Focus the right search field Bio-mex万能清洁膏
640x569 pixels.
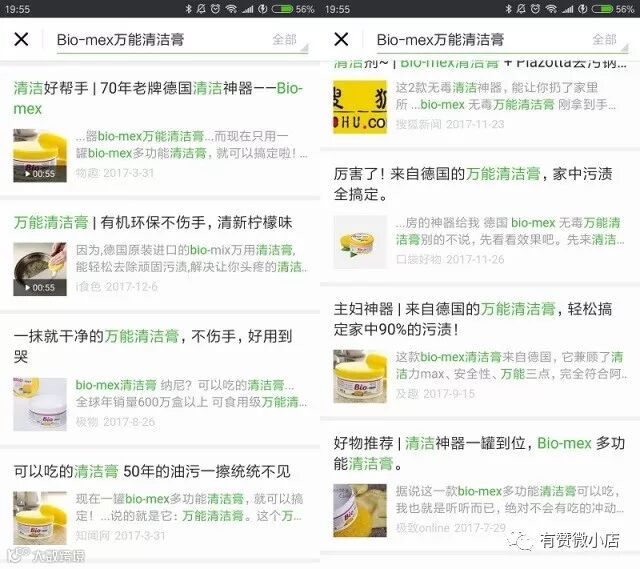pyautogui.click(x=502, y=40)
